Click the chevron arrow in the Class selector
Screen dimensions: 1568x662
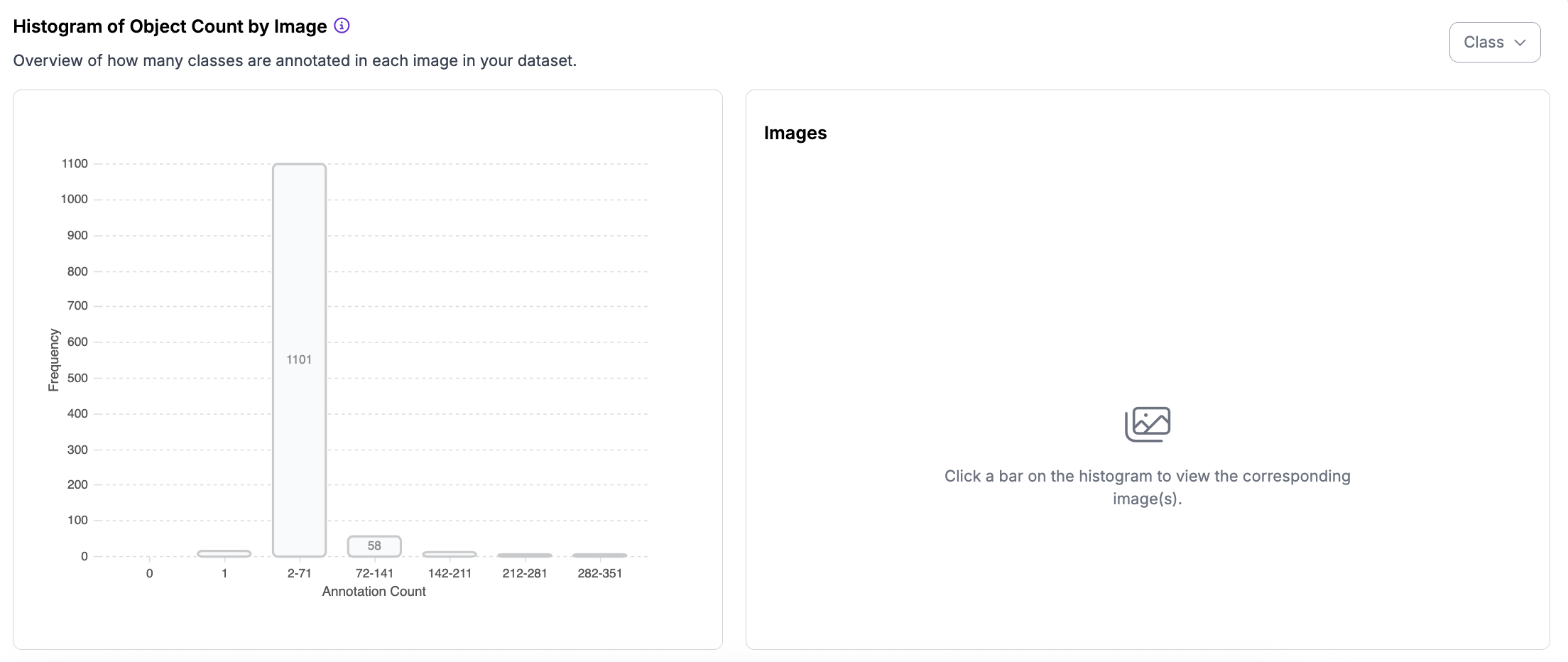[x=1520, y=43]
